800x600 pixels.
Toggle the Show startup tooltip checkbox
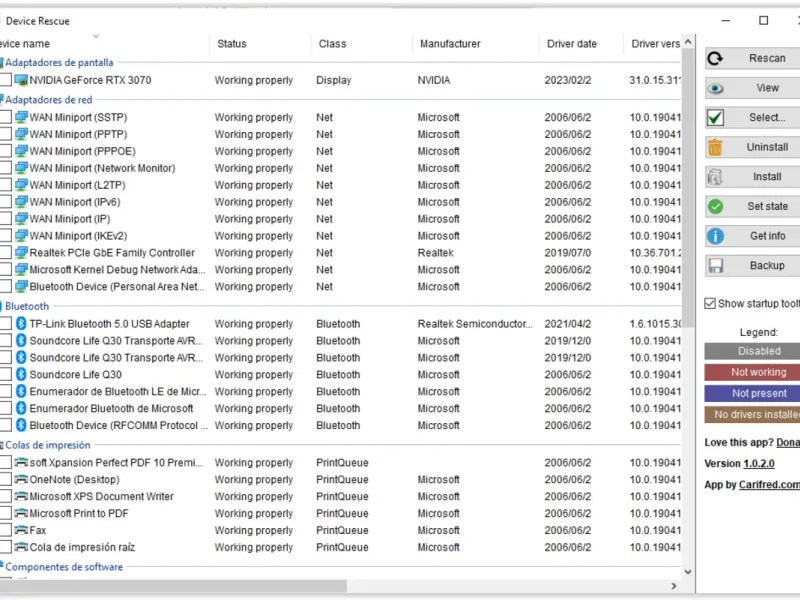[x=710, y=304]
